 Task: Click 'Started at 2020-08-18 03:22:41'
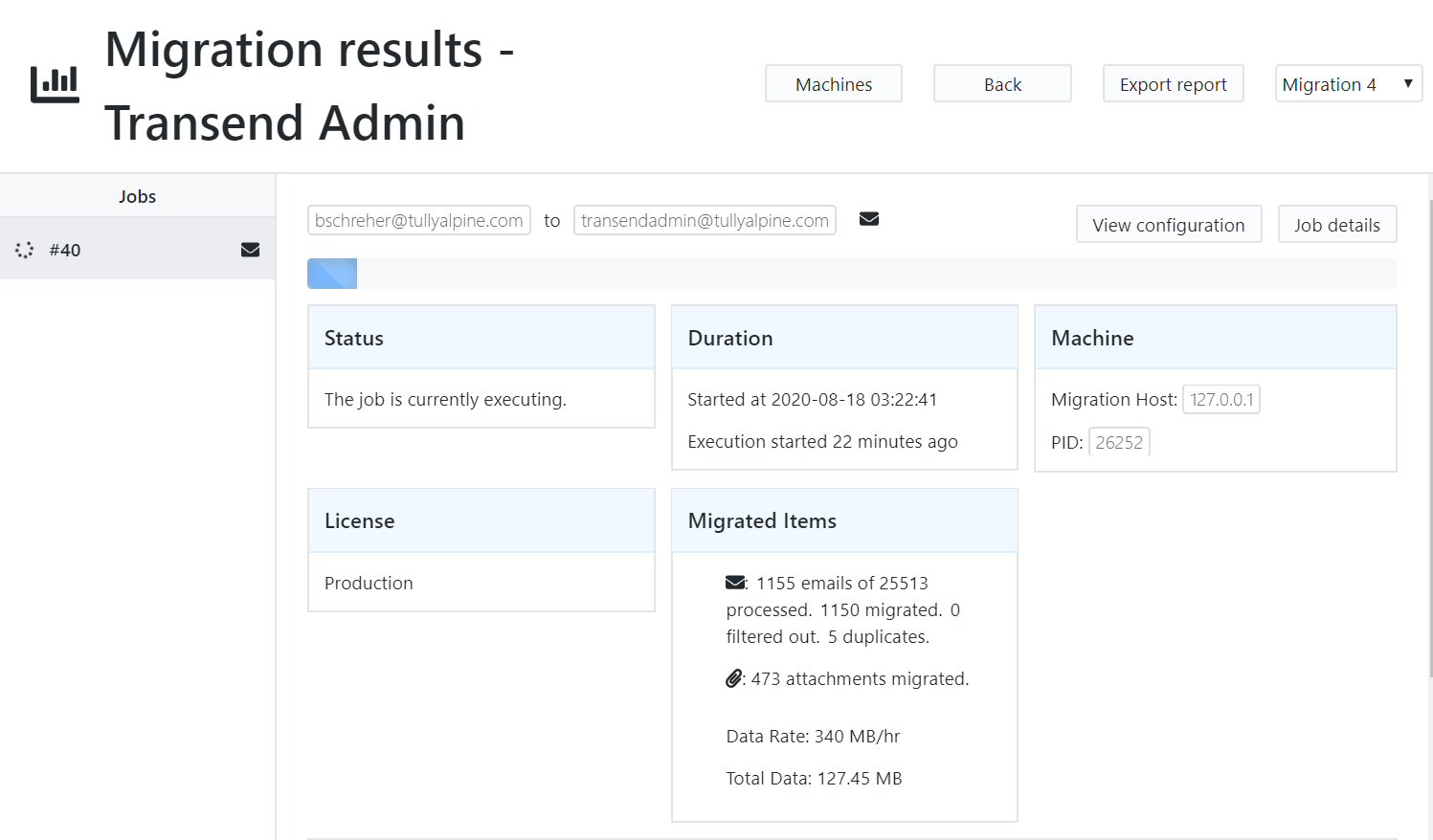point(813,399)
